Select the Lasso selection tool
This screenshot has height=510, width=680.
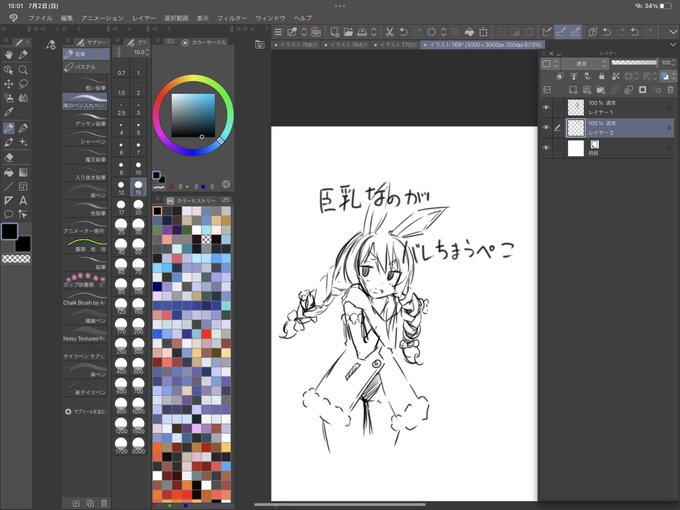click(23, 84)
